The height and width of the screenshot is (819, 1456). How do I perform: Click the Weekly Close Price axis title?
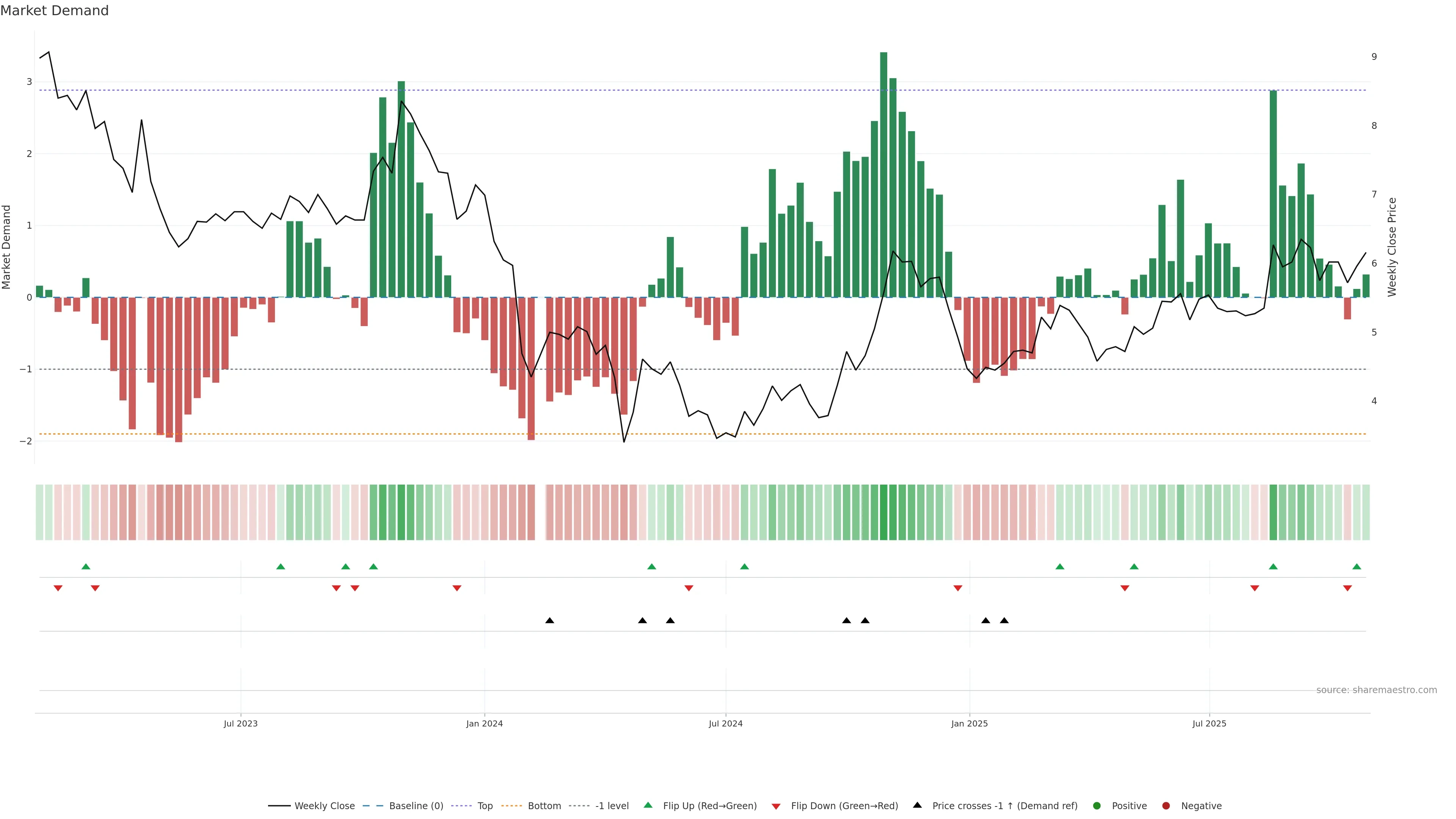click(1392, 247)
